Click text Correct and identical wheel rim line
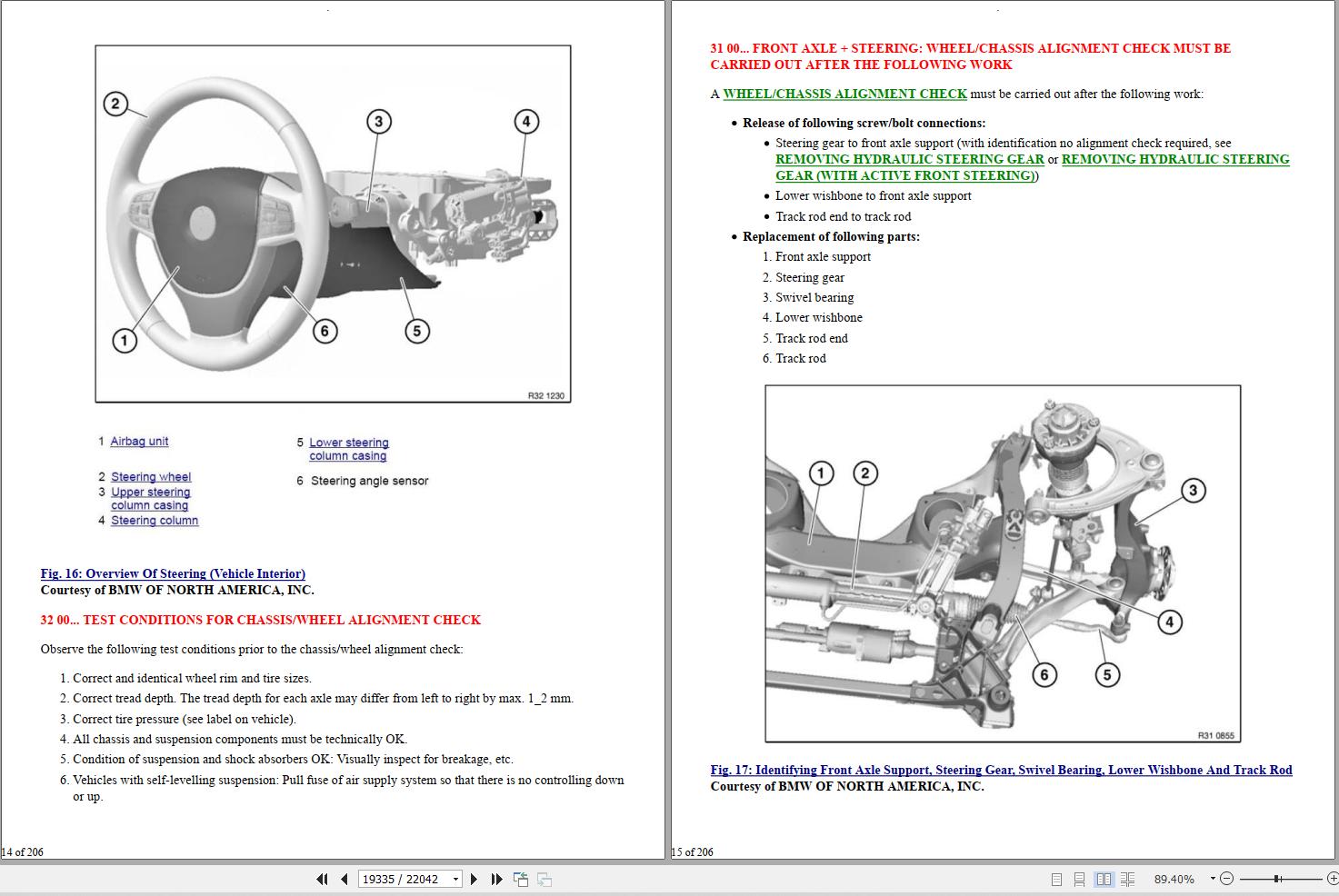The width and height of the screenshot is (1339, 896). [x=192, y=678]
